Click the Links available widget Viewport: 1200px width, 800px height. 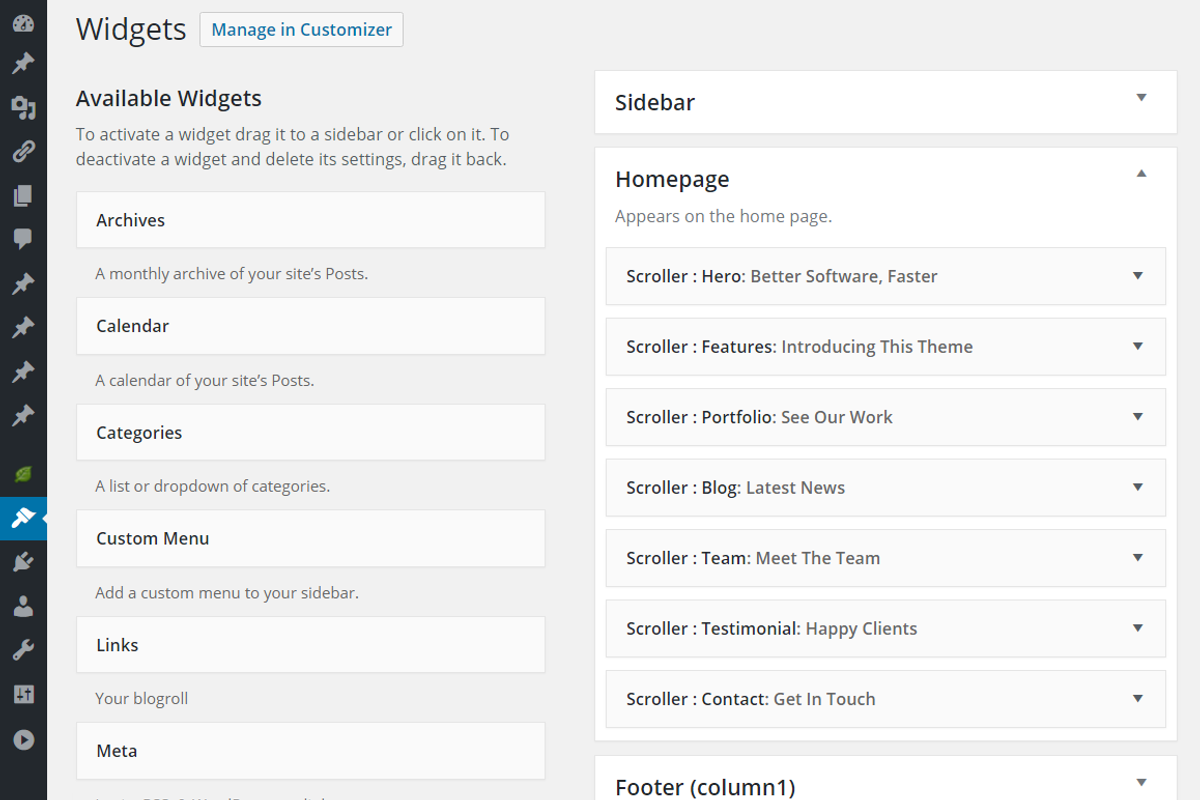[x=311, y=645]
